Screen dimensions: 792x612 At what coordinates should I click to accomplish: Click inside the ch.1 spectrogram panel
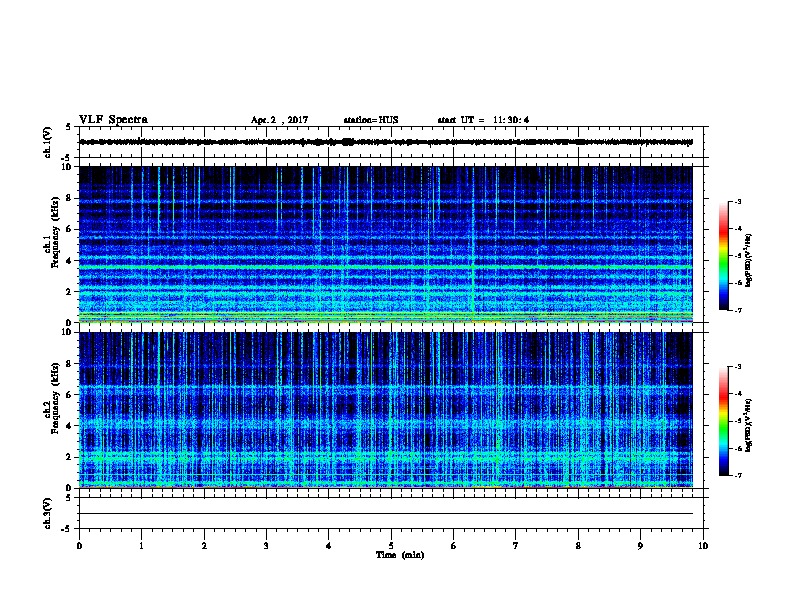click(386, 244)
